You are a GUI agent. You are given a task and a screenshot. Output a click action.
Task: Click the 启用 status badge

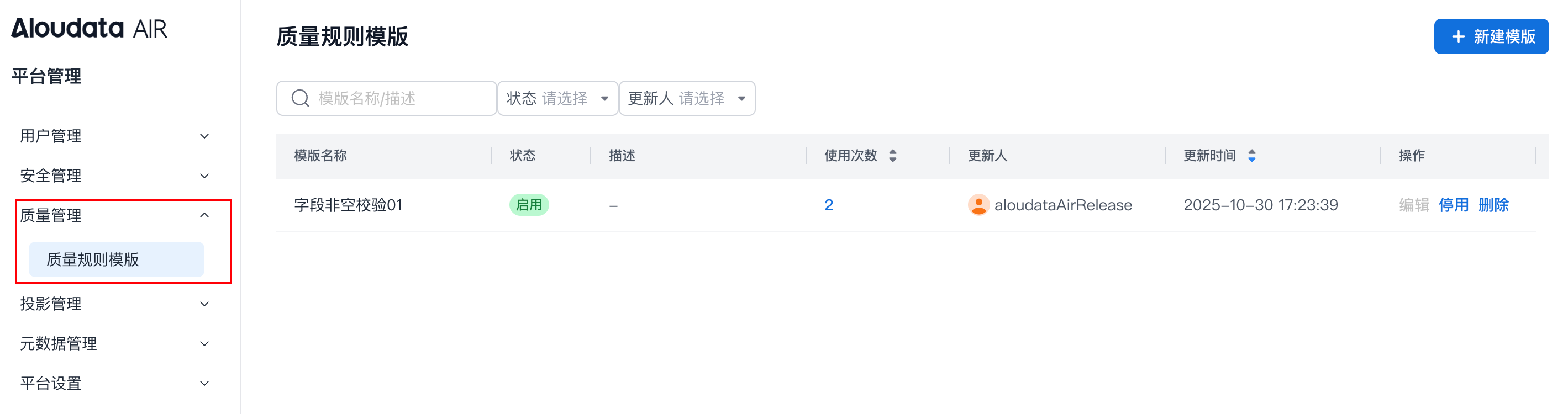[x=528, y=205]
